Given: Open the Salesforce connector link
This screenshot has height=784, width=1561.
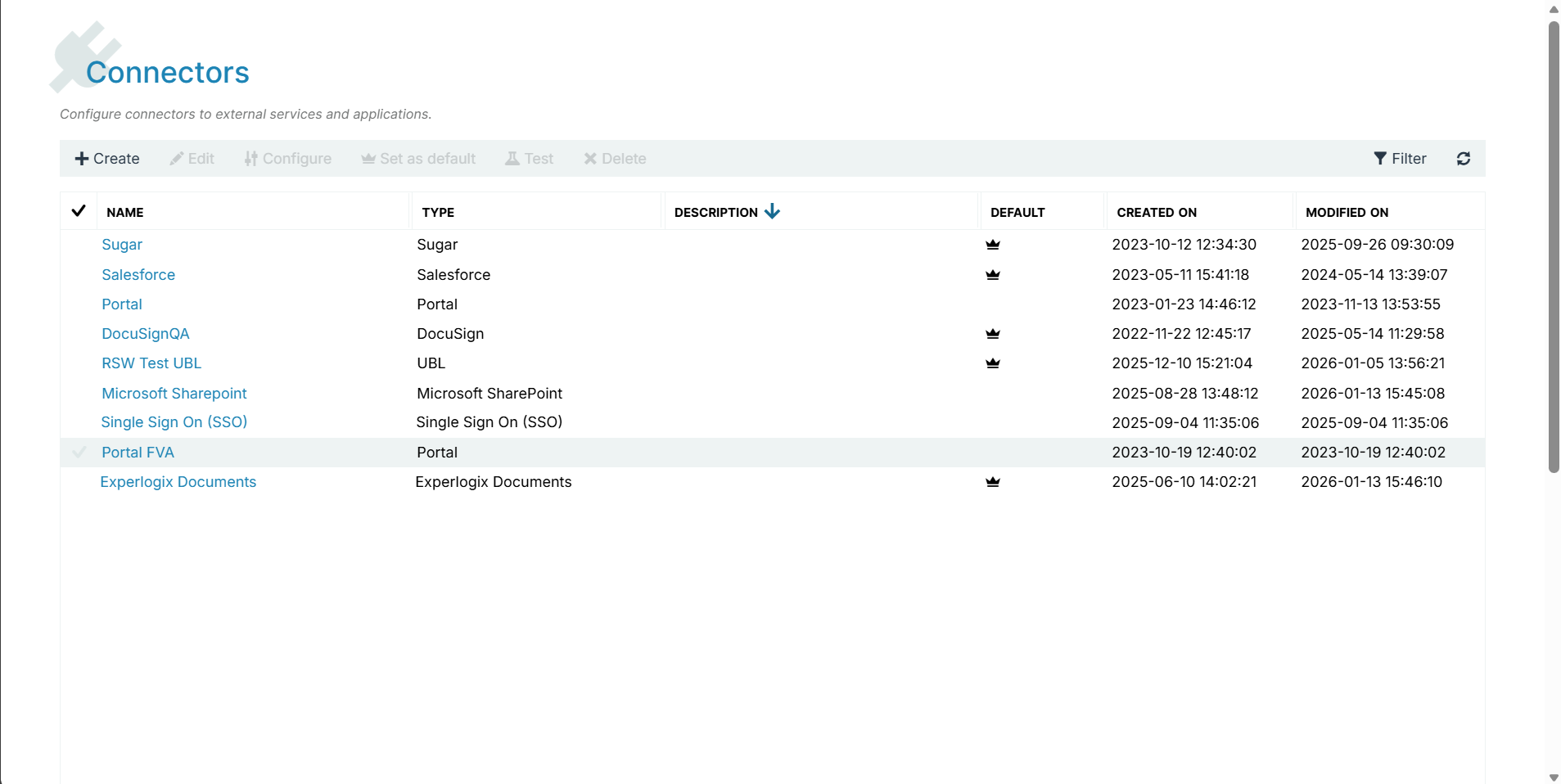Looking at the screenshot, I should [138, 275].
